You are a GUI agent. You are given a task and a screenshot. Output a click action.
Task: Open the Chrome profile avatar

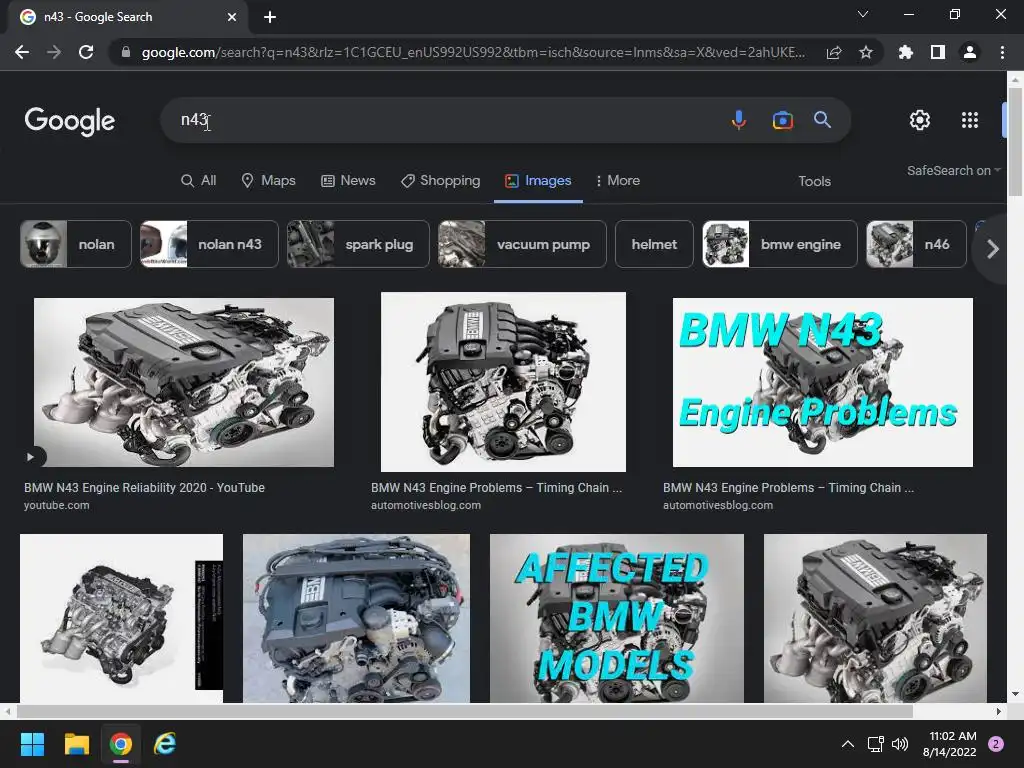tap(970, 52)
